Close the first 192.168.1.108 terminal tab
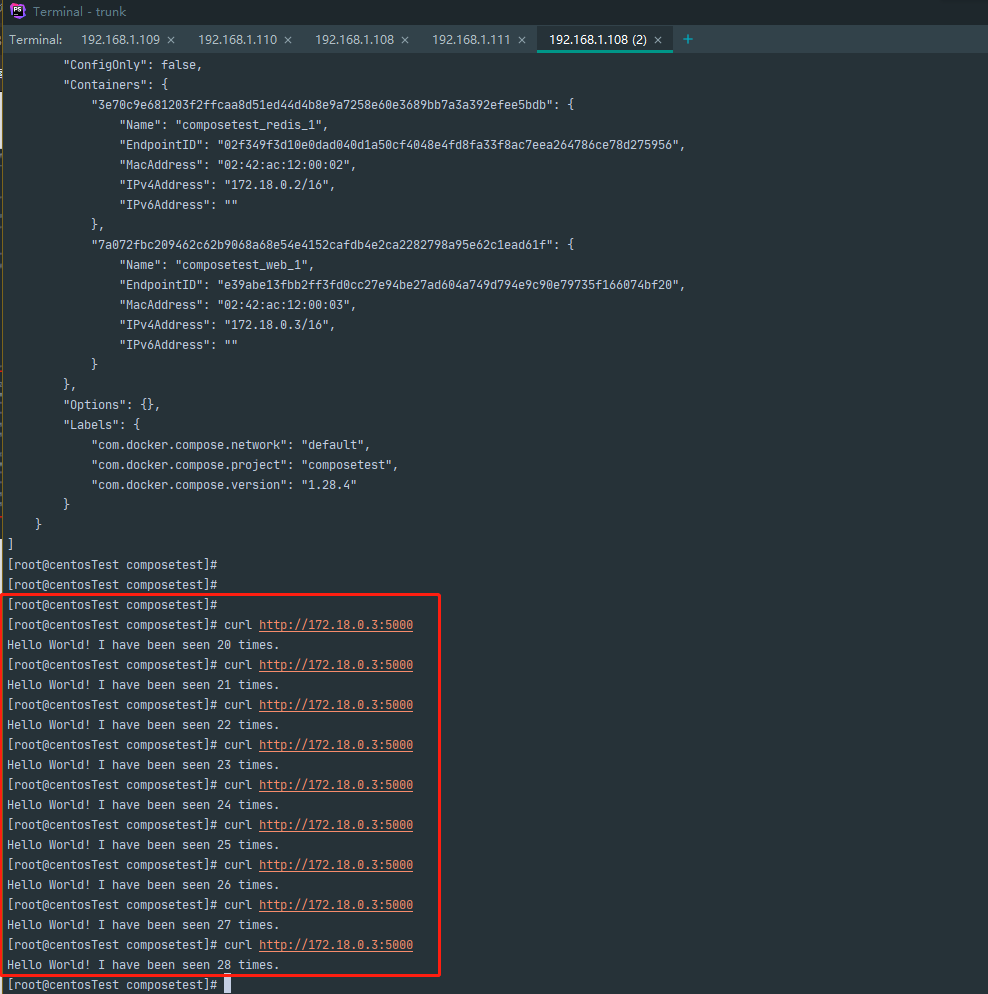Screen dimensions: 988x994 click(x=405, y=40)
